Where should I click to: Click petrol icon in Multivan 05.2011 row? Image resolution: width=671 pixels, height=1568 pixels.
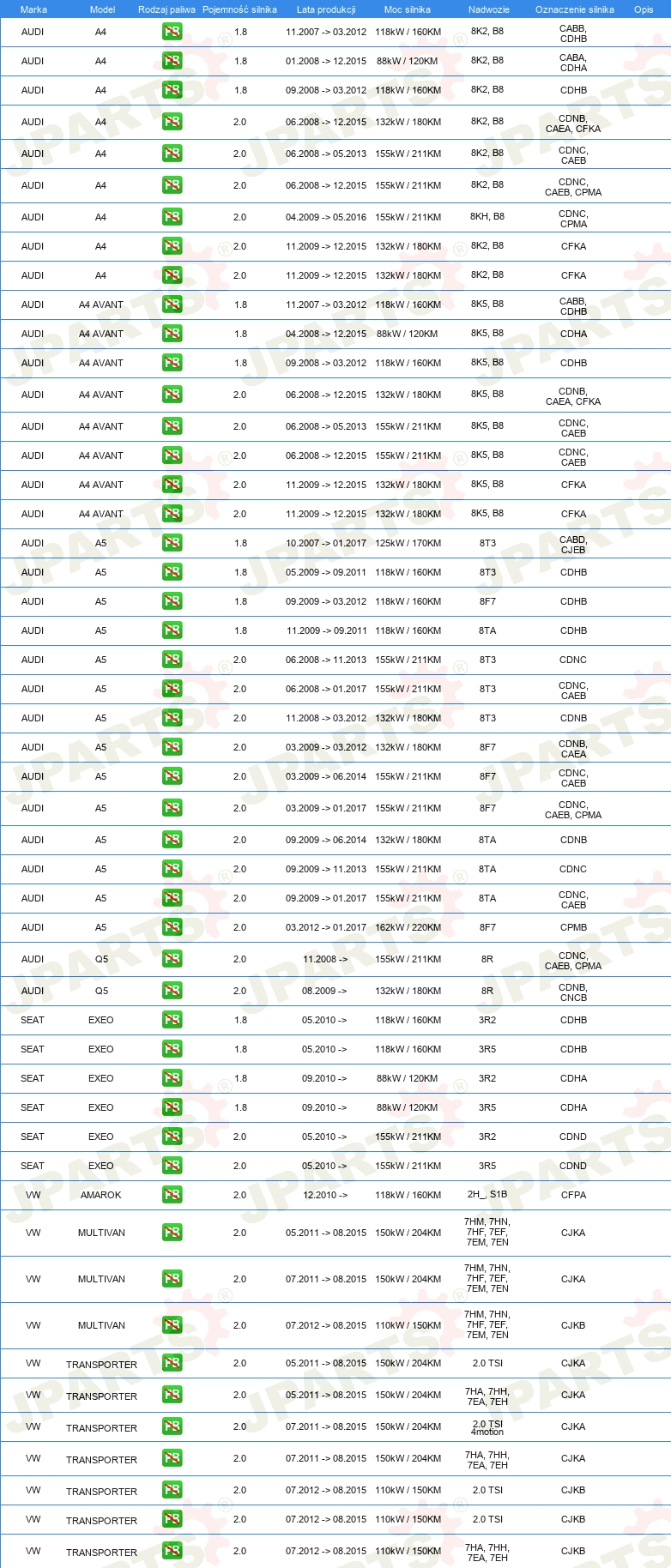[172, 1233]
